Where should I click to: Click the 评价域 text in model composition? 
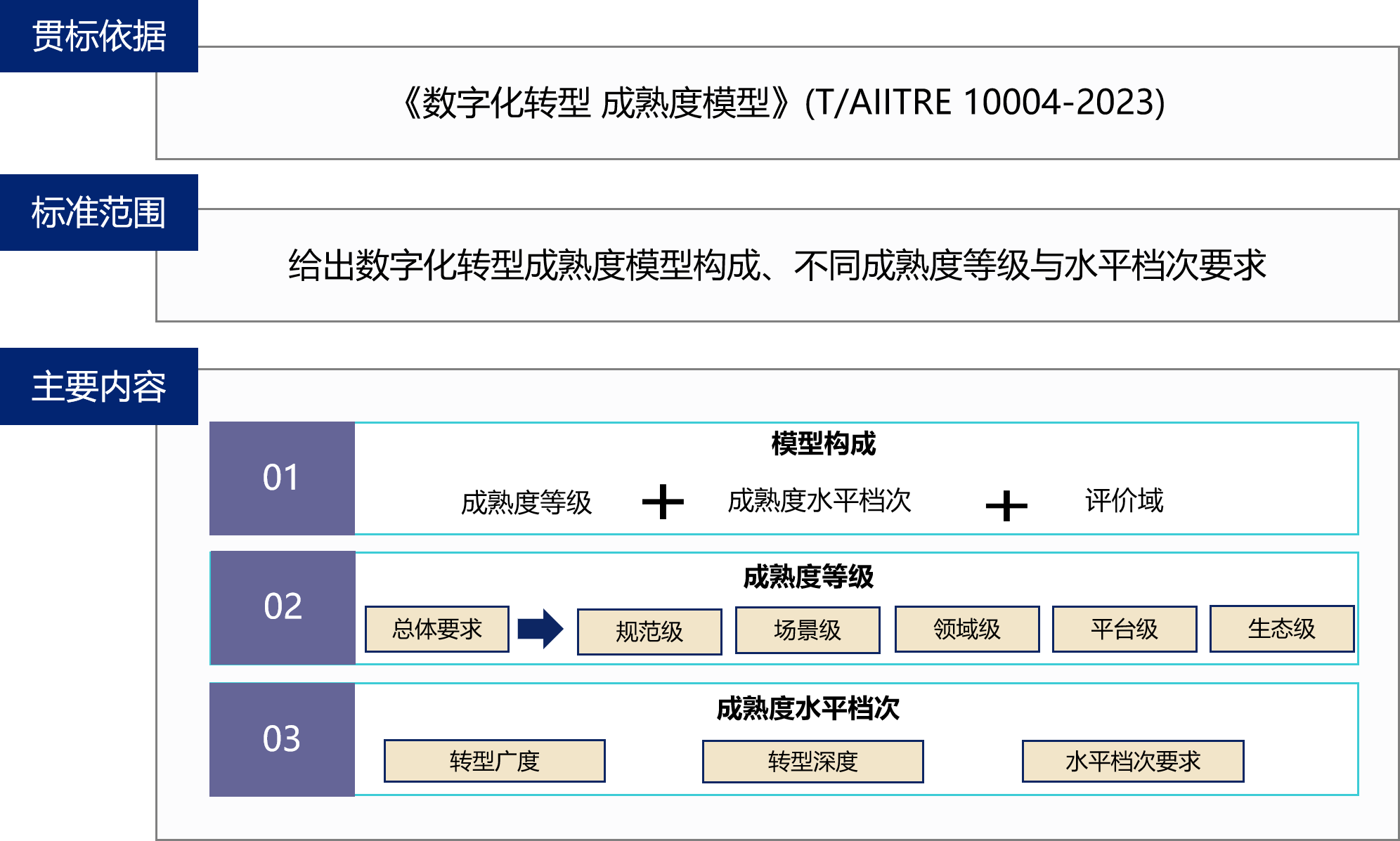(x=1124, y=501)
